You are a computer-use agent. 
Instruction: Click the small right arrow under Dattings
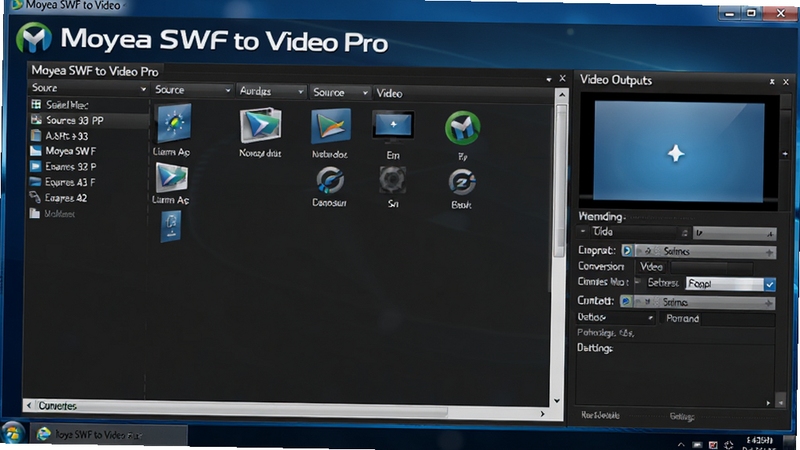(768, 403)
